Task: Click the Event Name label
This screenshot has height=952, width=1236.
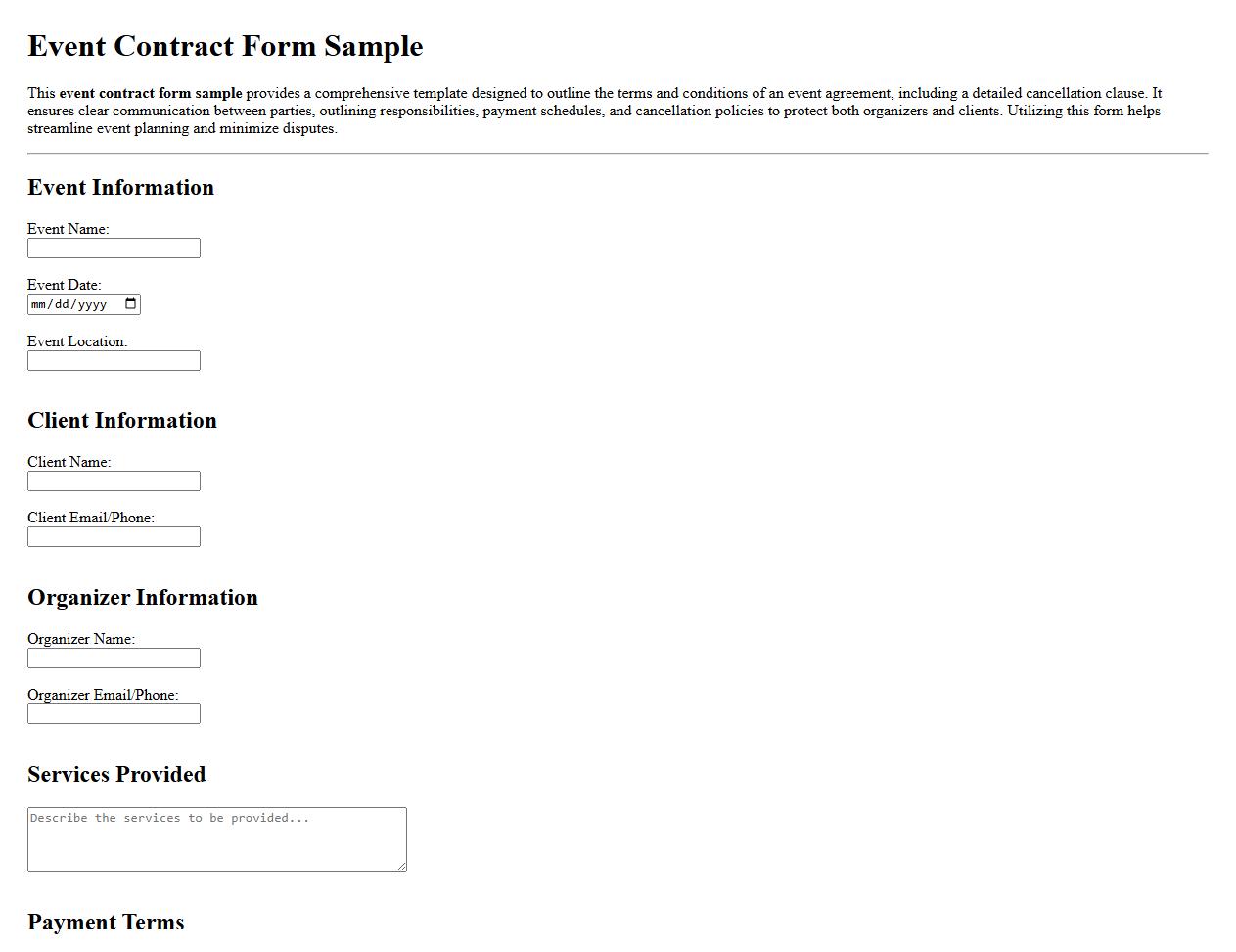Action: (69, 229)
